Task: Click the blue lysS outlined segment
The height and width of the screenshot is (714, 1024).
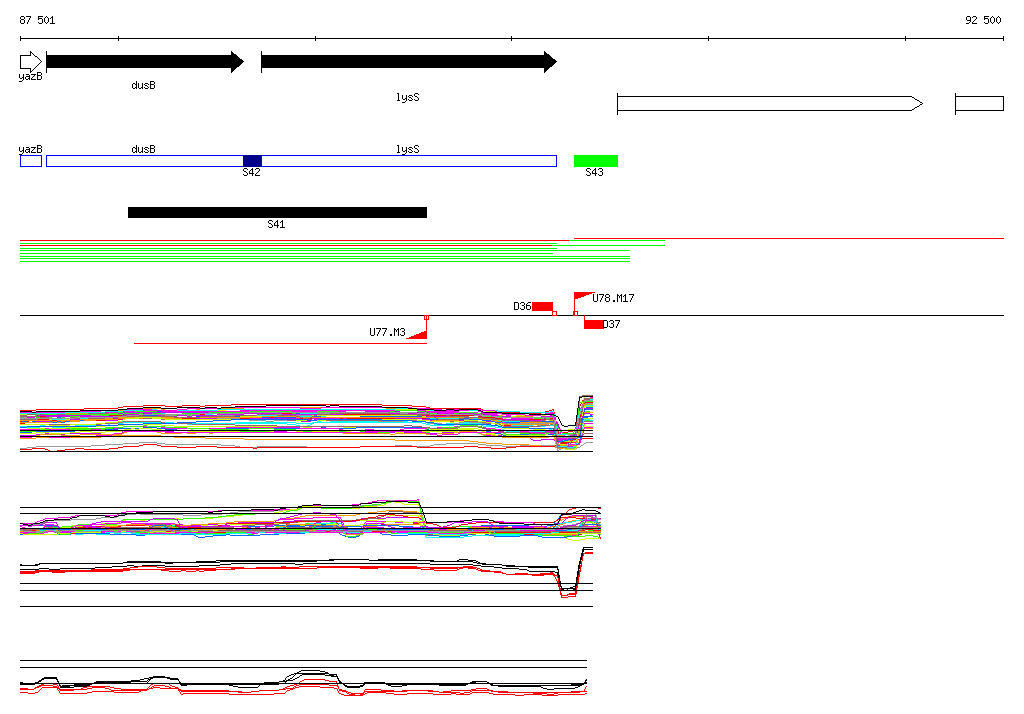Action: [x=409, y=161]
